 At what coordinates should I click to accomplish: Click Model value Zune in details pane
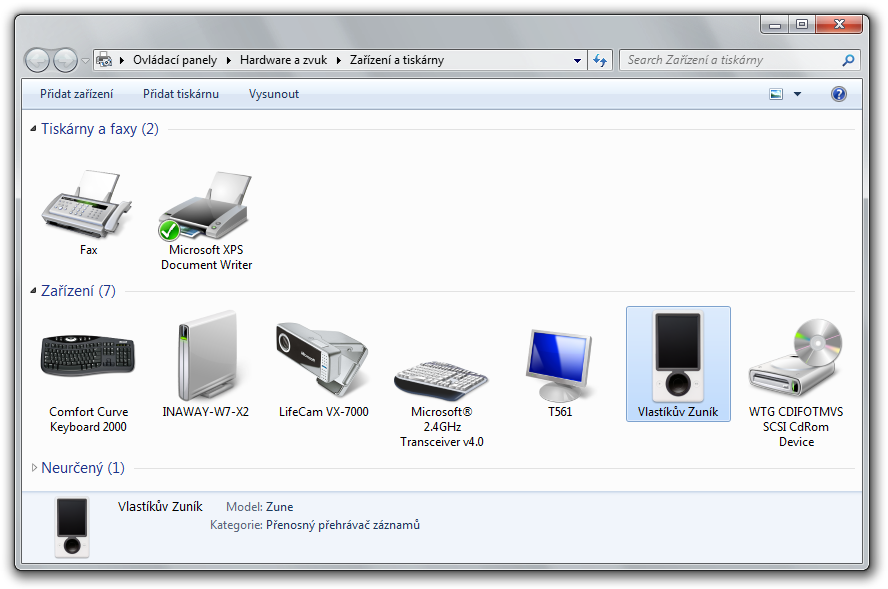point(280,507)
